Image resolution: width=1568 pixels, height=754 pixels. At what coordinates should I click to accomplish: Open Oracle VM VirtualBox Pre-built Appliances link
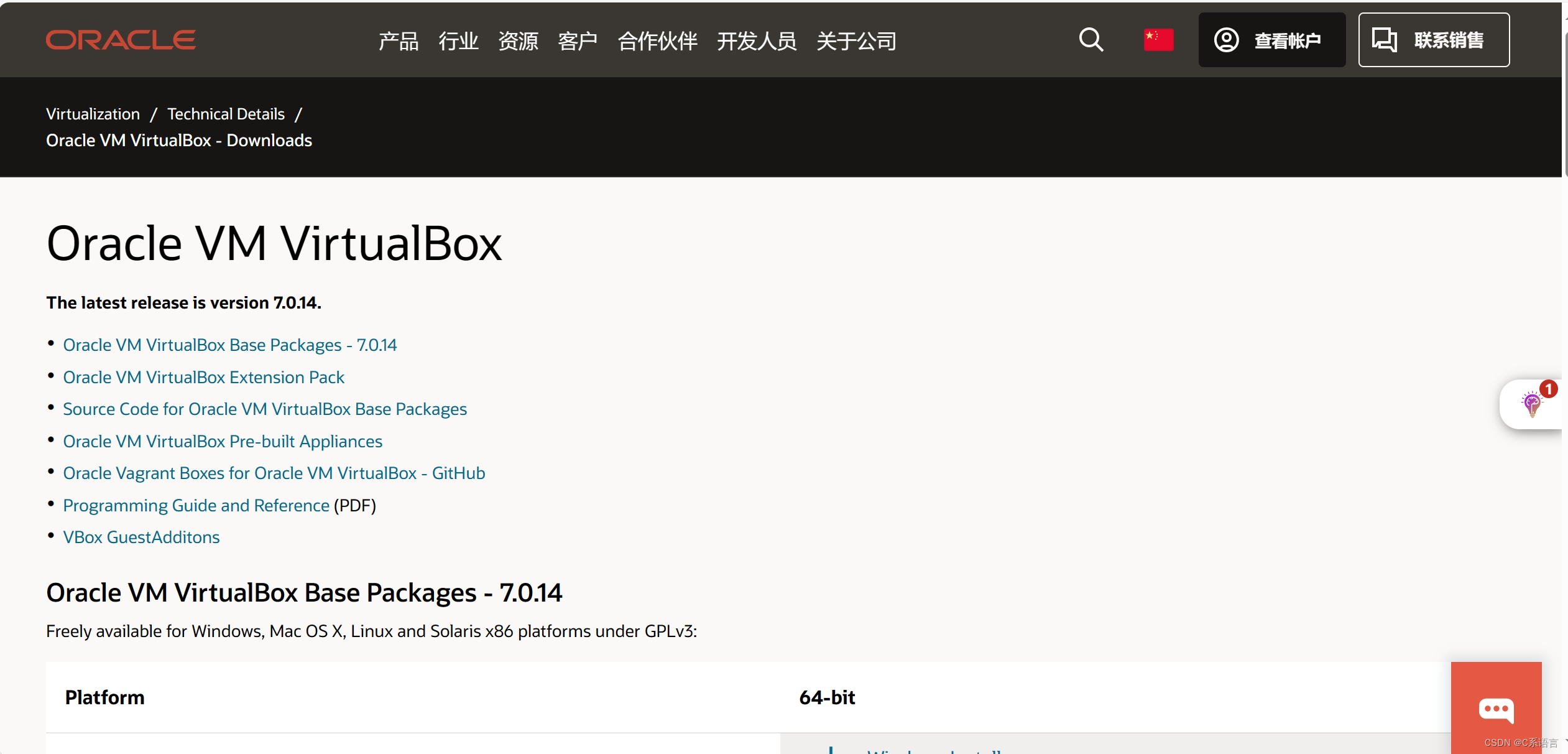click(x=223, y=441)
